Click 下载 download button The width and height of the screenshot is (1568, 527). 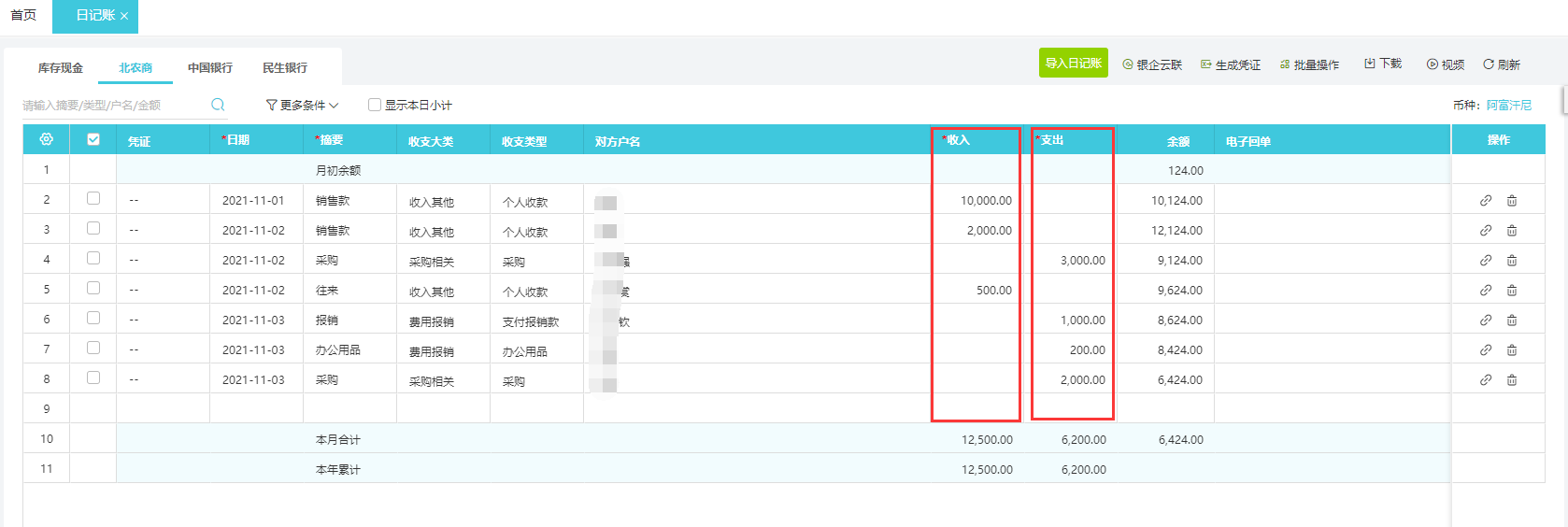pyautogui.click(x=1383, y=64)
